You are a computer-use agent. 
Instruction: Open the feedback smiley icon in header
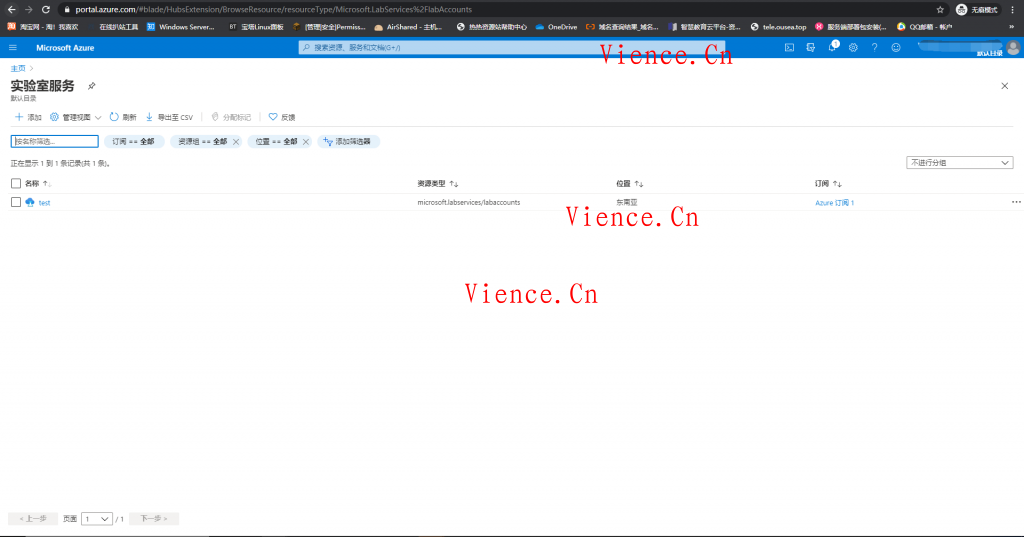[896, 47]
